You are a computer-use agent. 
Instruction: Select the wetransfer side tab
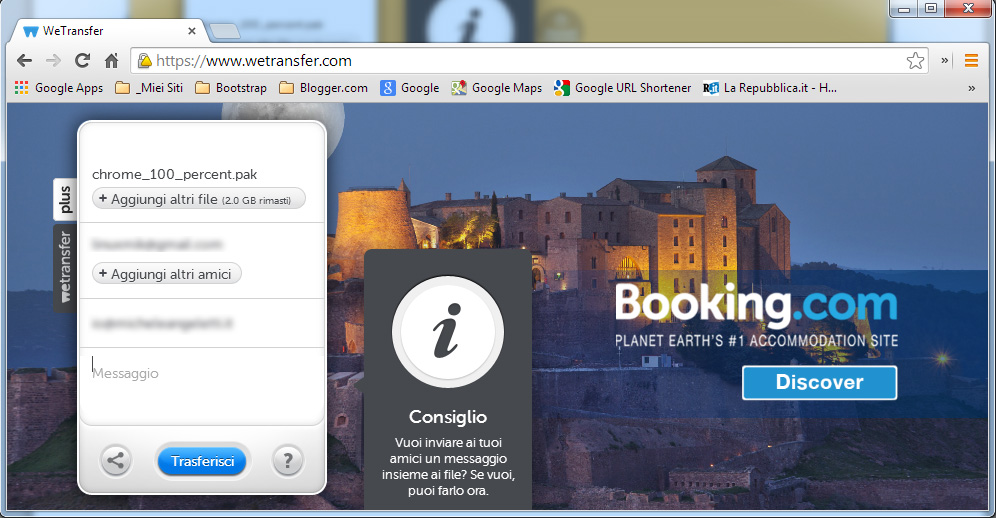[65, 267]
